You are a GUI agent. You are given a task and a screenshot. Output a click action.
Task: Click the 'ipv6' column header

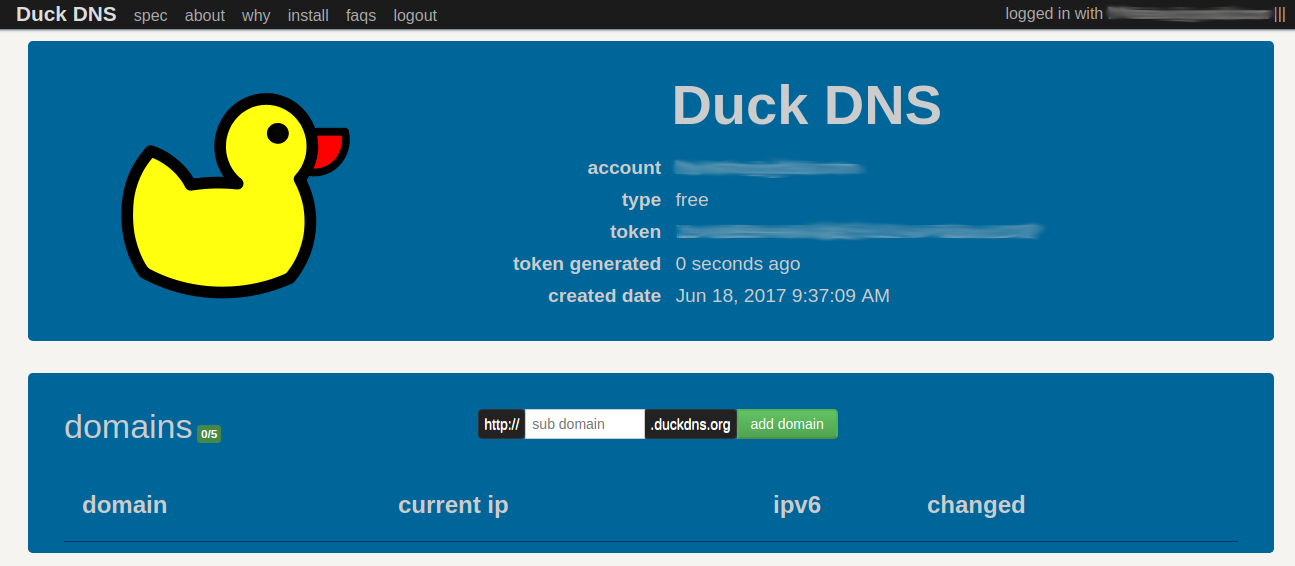(x=797, y=505)
